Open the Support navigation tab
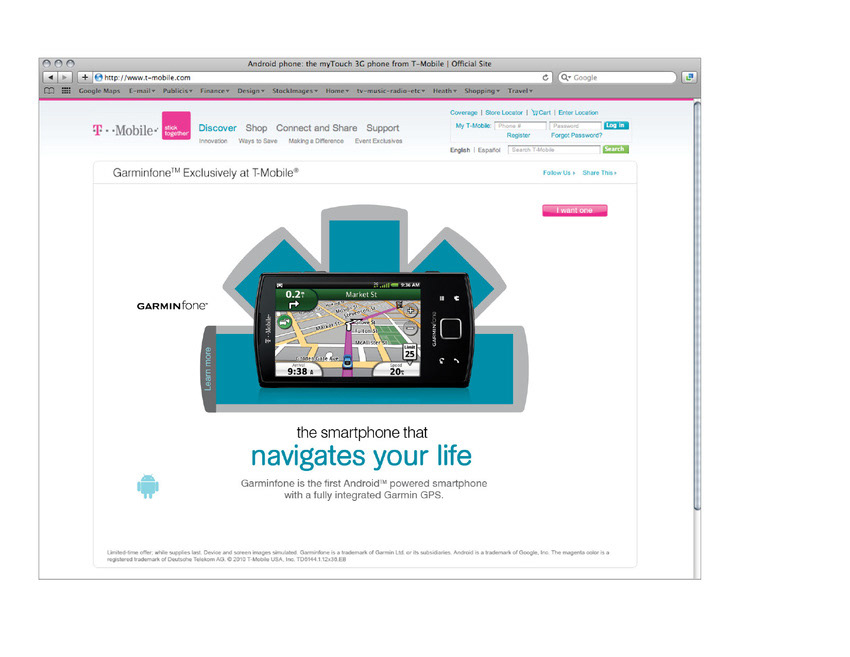The height and width of the screenshot is (657, 850). pyautogui.click(x=383, y=128)
